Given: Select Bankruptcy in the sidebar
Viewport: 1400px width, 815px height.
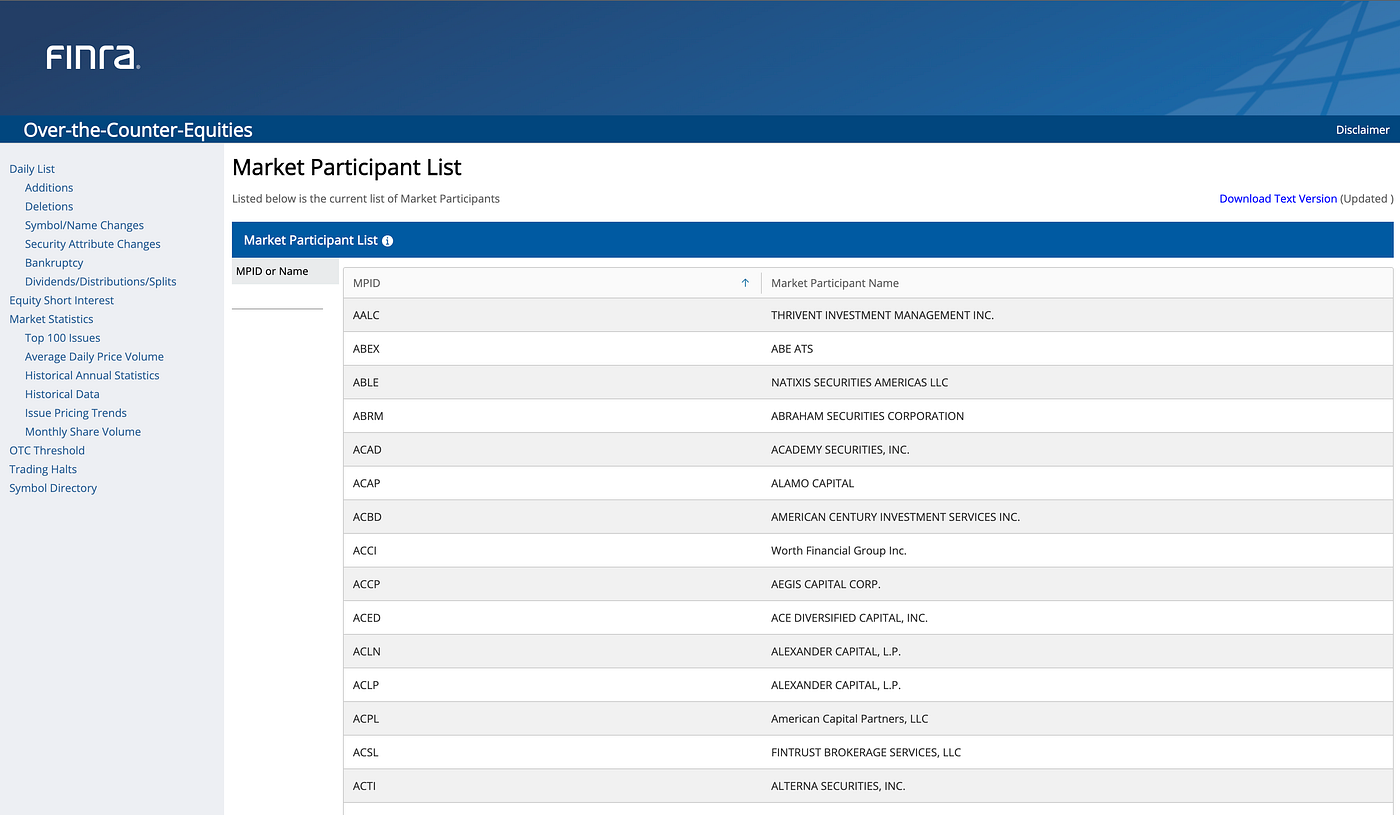Looking at the screenshot, I should pyautogui.click(x=54, y=263).
